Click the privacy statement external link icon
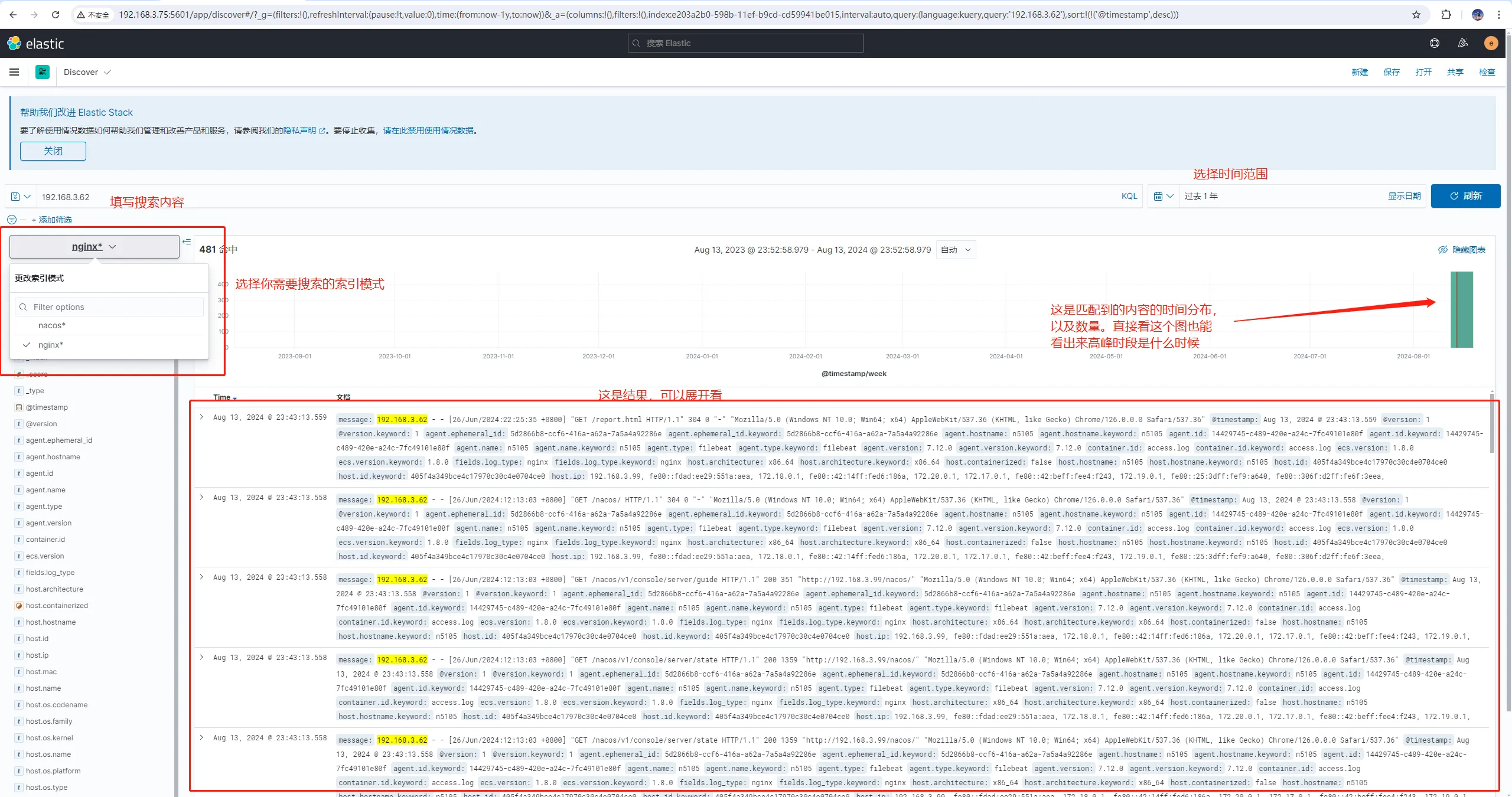The image size is (1512, 797). tap(322, 131)
